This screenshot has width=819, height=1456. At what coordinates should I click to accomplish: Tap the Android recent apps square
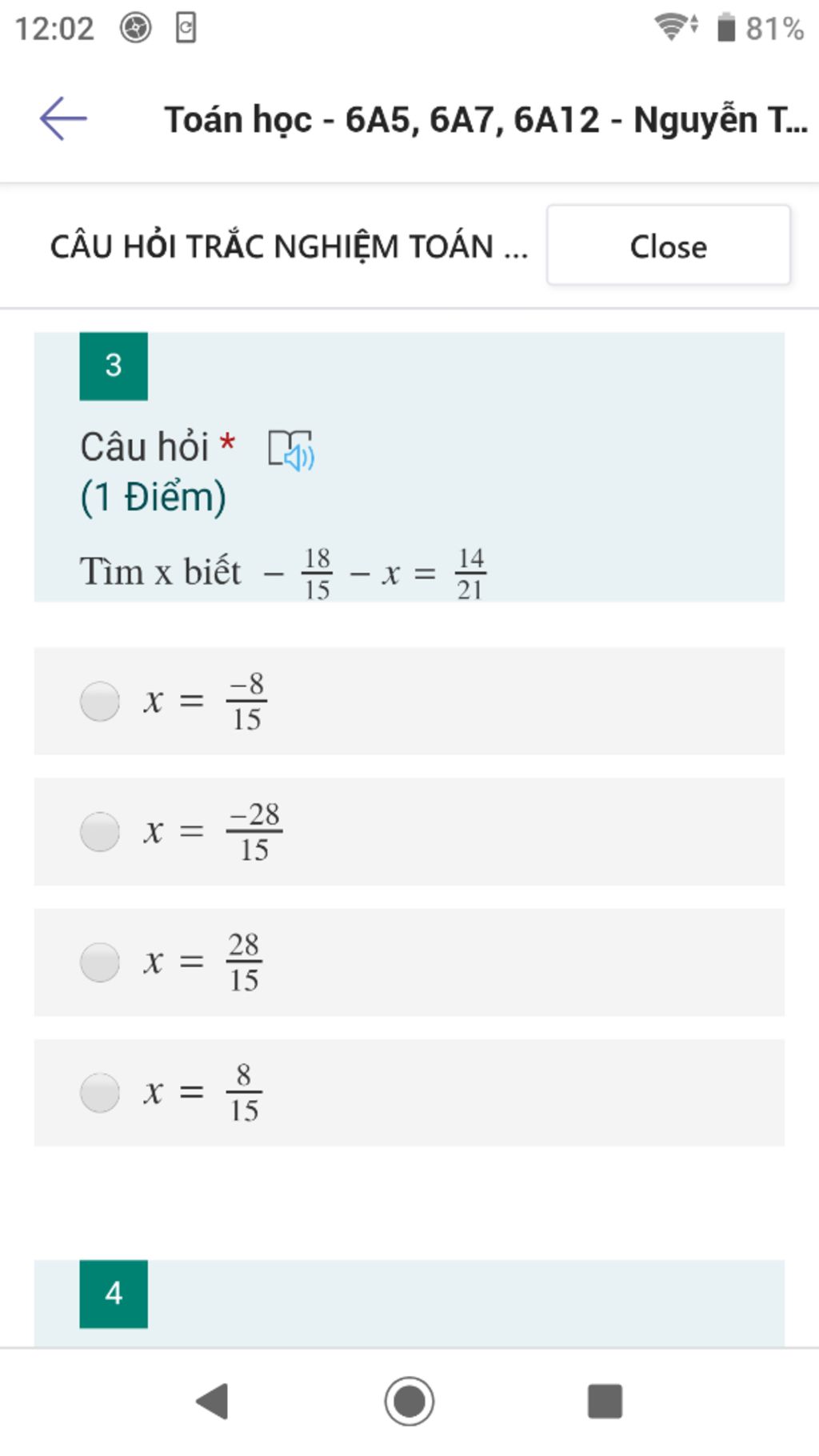click(605, 1401)
